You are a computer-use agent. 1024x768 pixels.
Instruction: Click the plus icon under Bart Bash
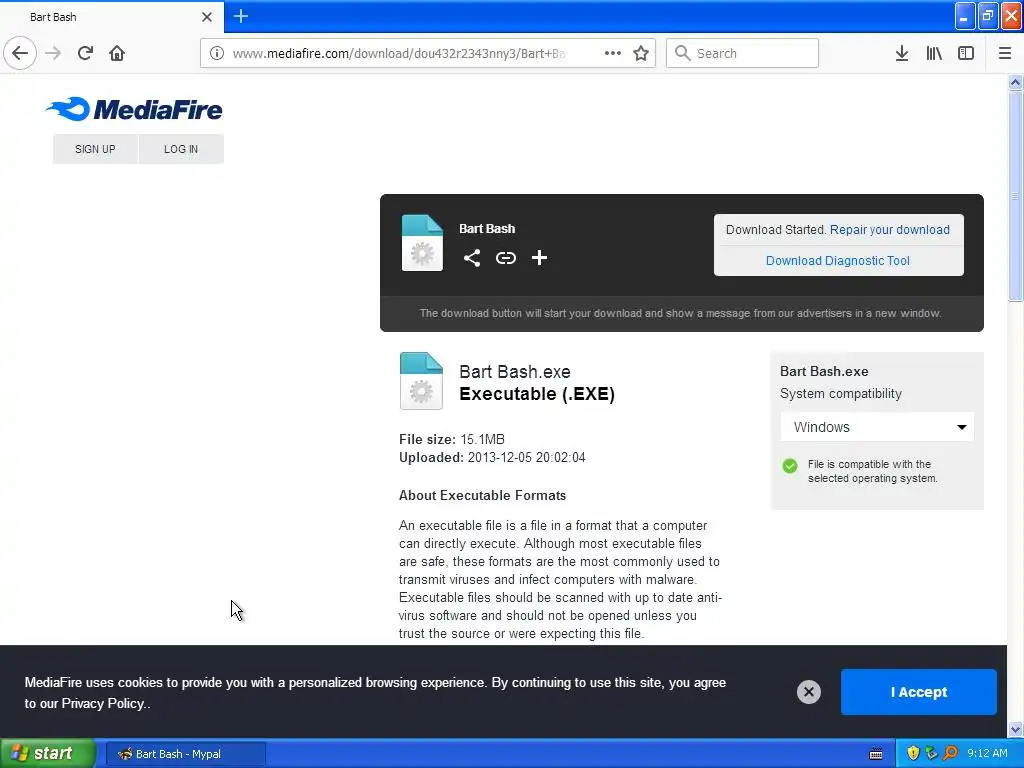point(539,258)
